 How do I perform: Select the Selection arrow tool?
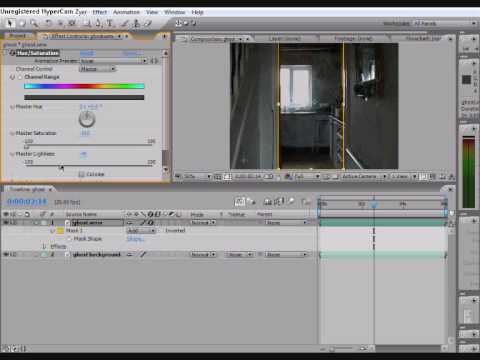coord(10,23)
